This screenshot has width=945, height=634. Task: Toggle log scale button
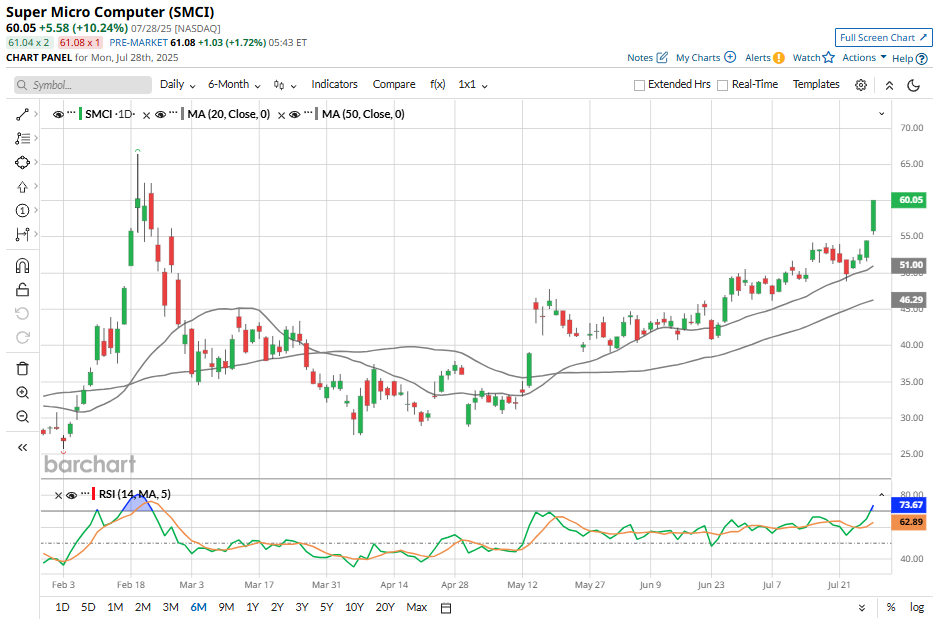[917, 607]
